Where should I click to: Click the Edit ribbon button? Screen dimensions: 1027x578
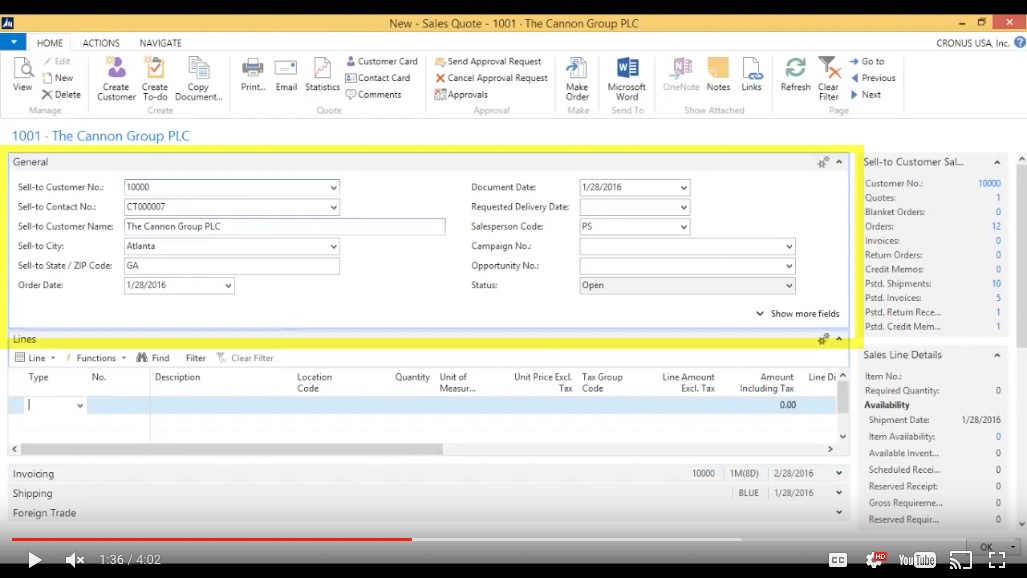coord(57,61)
